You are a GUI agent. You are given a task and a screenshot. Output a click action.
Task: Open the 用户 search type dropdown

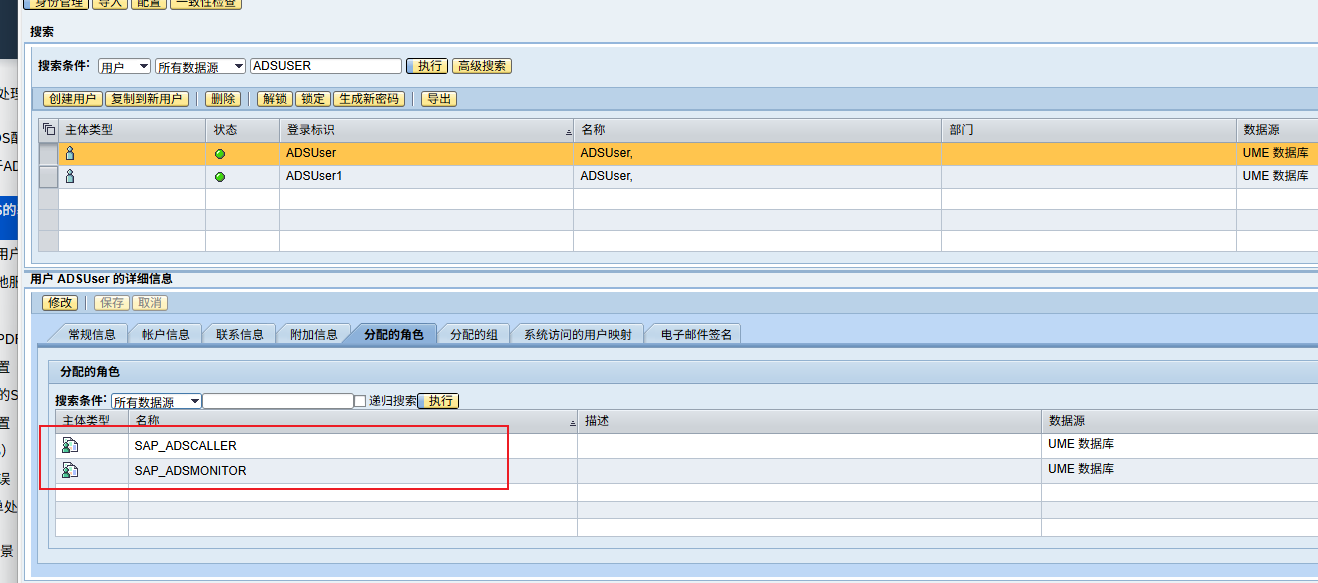(x=124, y=66)
